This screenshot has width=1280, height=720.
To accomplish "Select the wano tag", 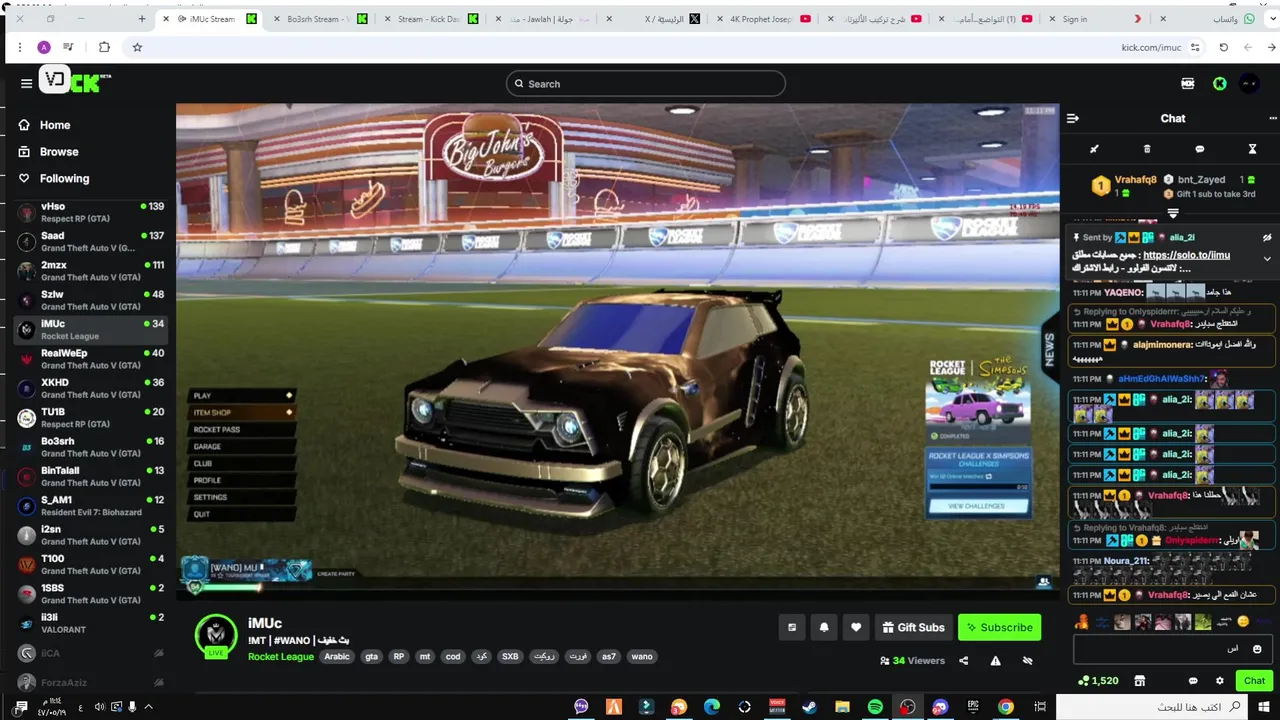I will [642, 657].
